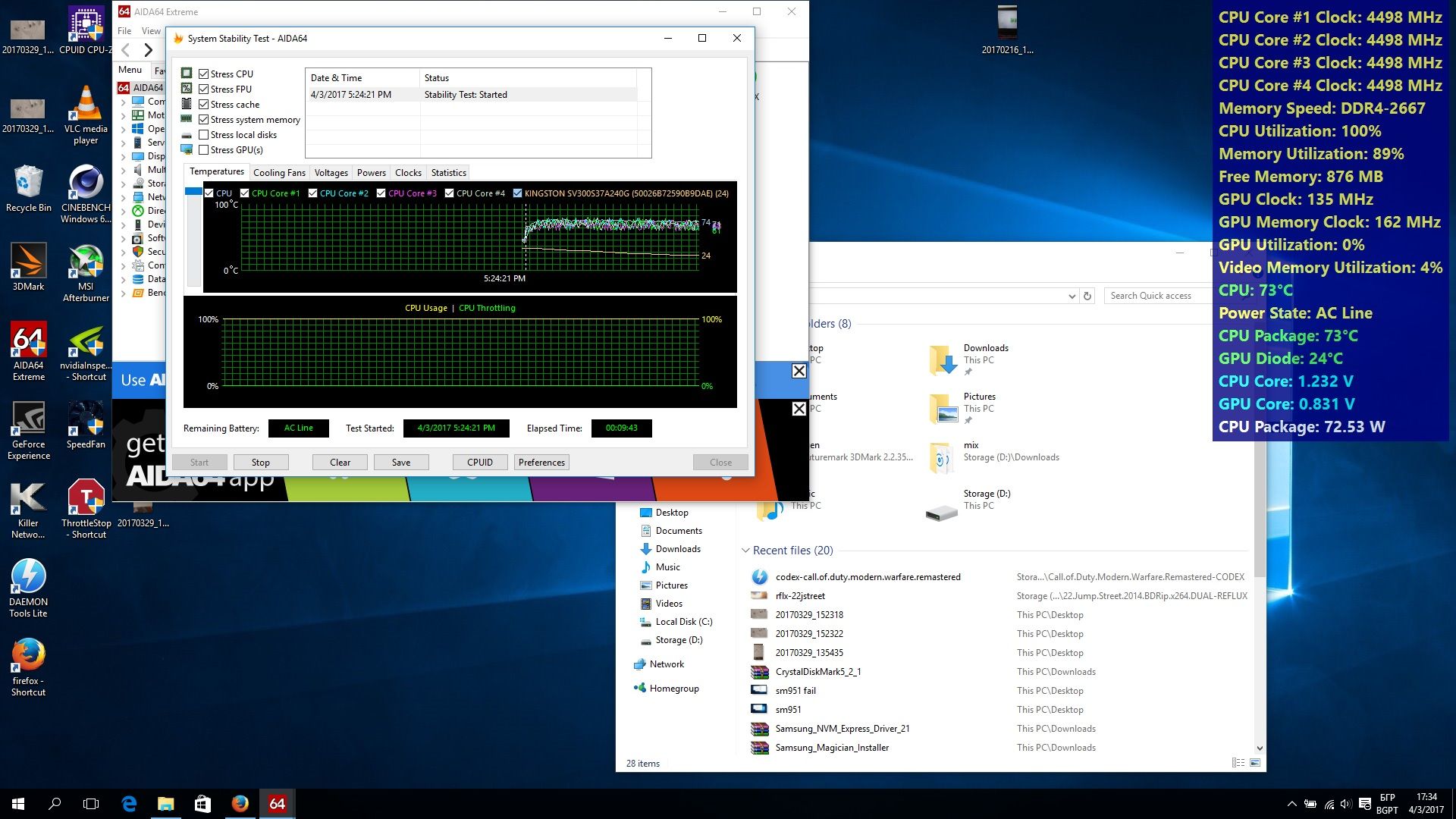The height and width of the screenshot is (819, 1456).
Task: Open VLC media player desktop shortcut
Action: [x=86, y=115]
